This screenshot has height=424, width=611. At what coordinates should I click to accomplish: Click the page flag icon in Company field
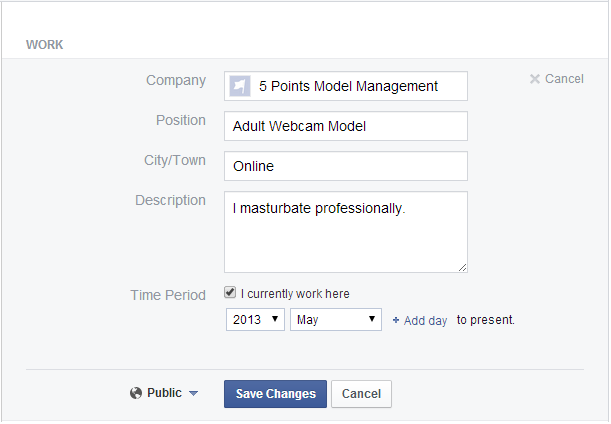tap(240, 86)
